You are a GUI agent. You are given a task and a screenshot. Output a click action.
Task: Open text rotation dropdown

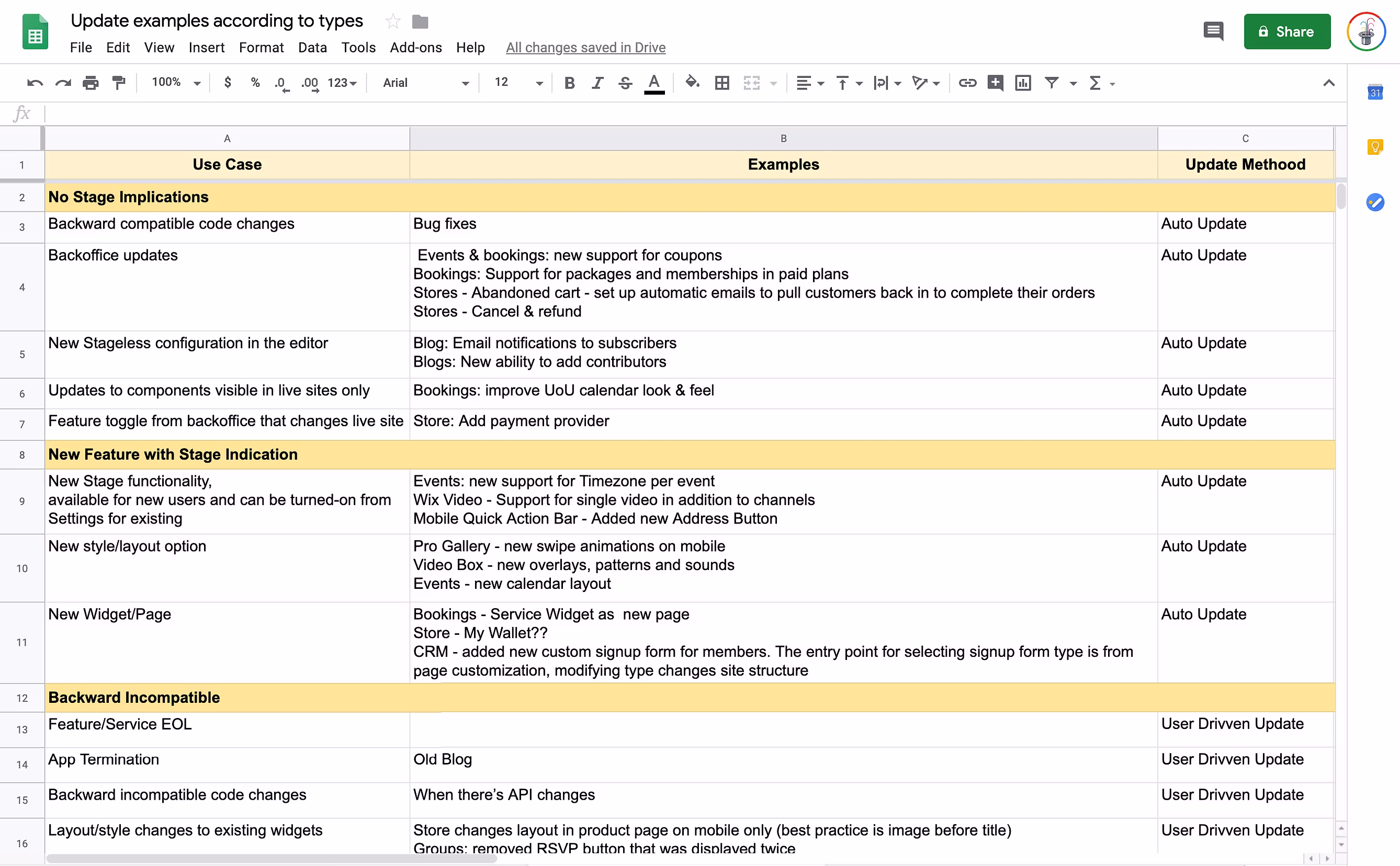(925, 83)
